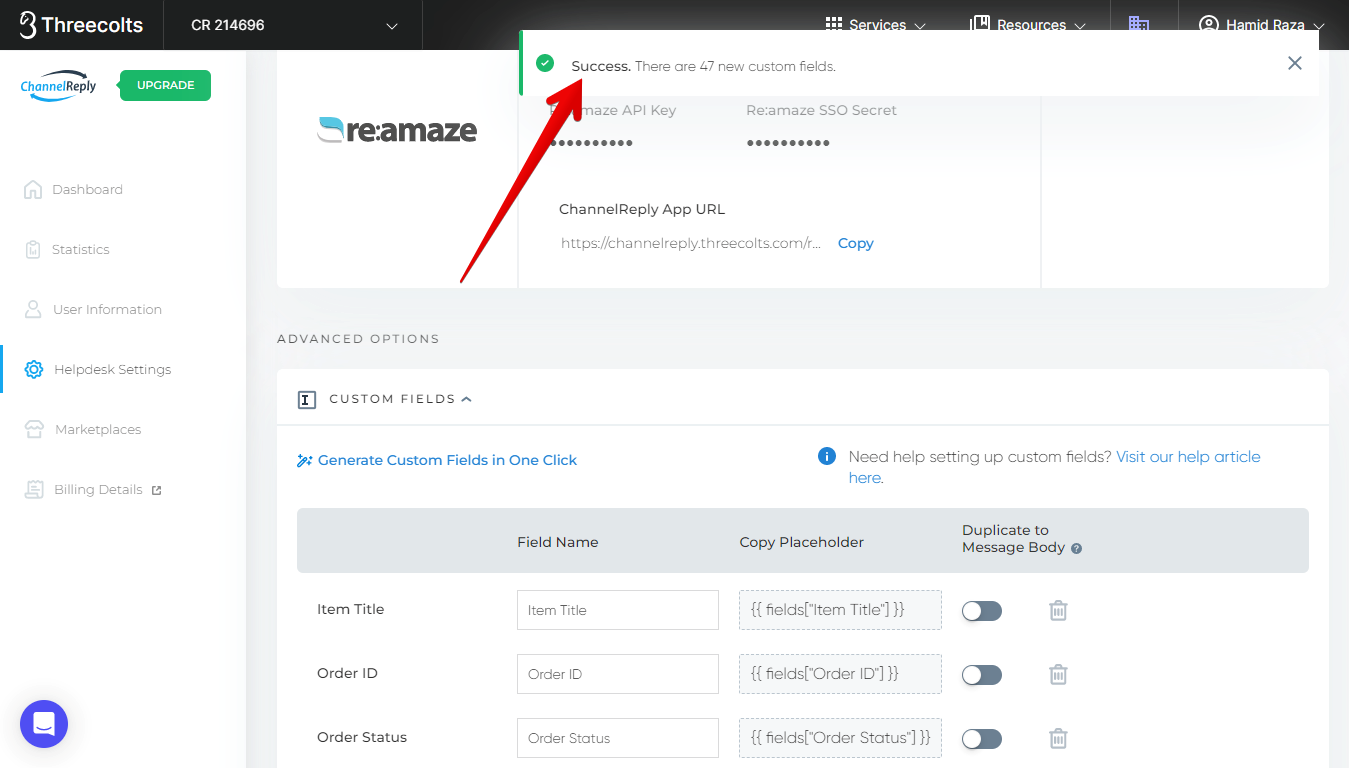Click the Field Name column header
1349x768 pixels.
click(557, 542)
